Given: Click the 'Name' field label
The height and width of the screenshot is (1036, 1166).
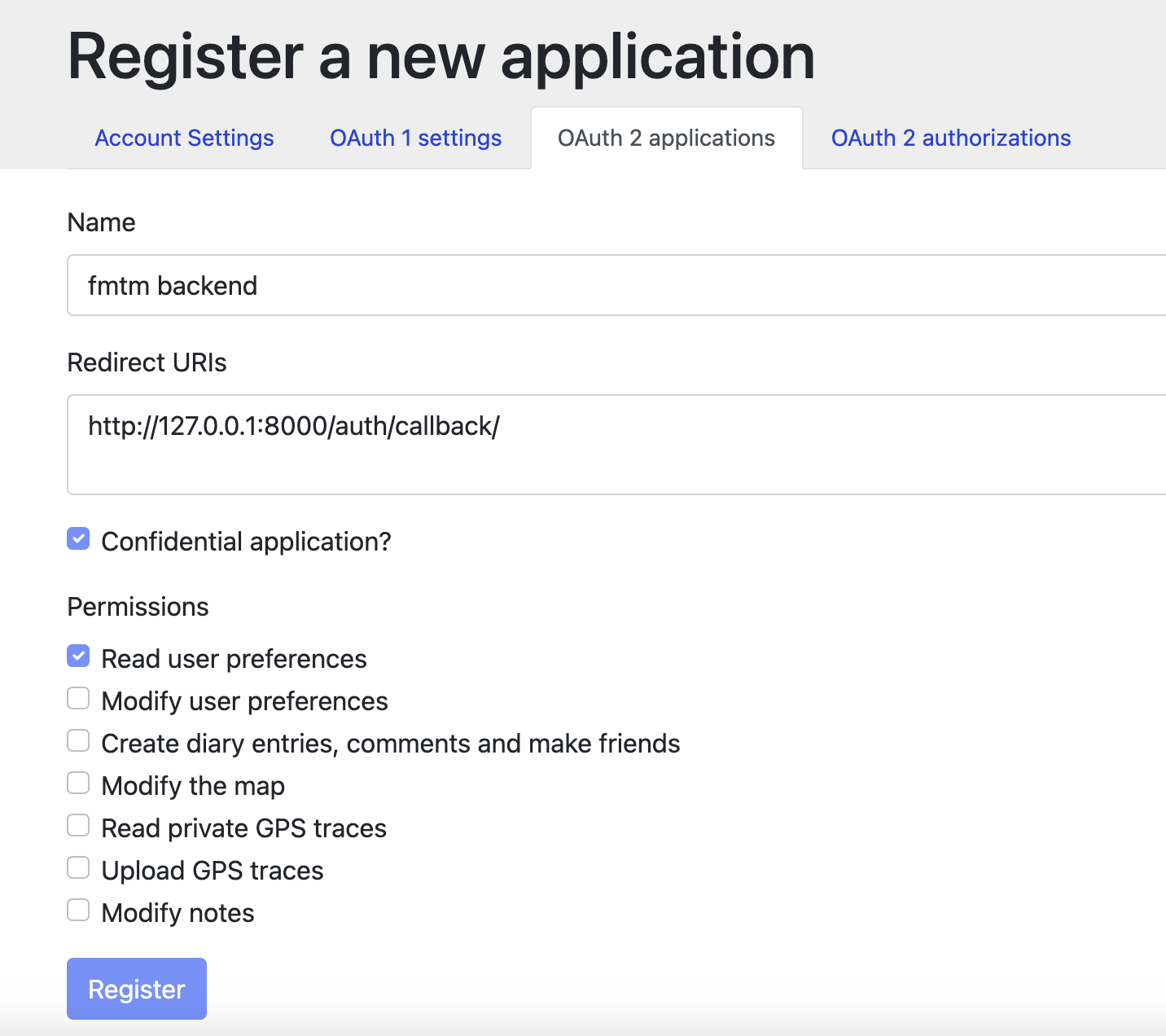Looking at the screenshot, I should pos(101,222).
